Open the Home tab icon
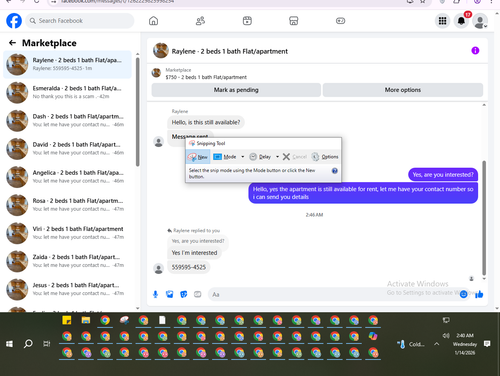The width and height of the screenshot is (500, 376). point(153,21)
